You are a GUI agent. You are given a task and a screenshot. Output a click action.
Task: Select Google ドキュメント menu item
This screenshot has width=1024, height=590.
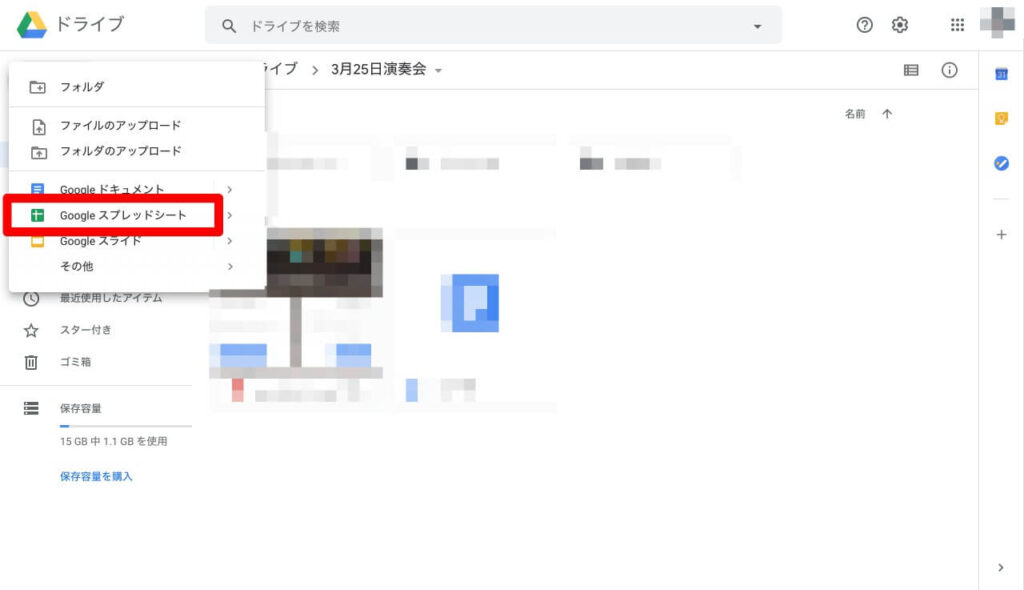136,189
